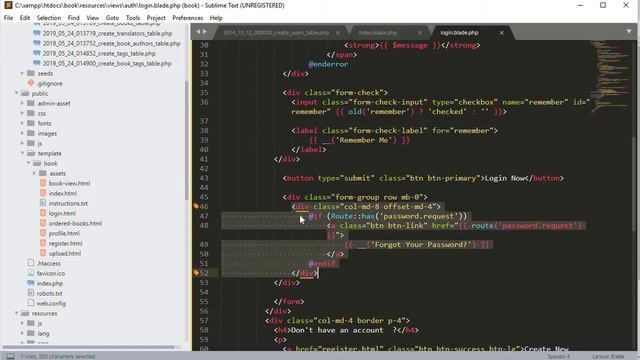This screenshot has width=640, height=360.
Task: Switch to the create_users_table.php tab
Action: (x=276, y=33)
